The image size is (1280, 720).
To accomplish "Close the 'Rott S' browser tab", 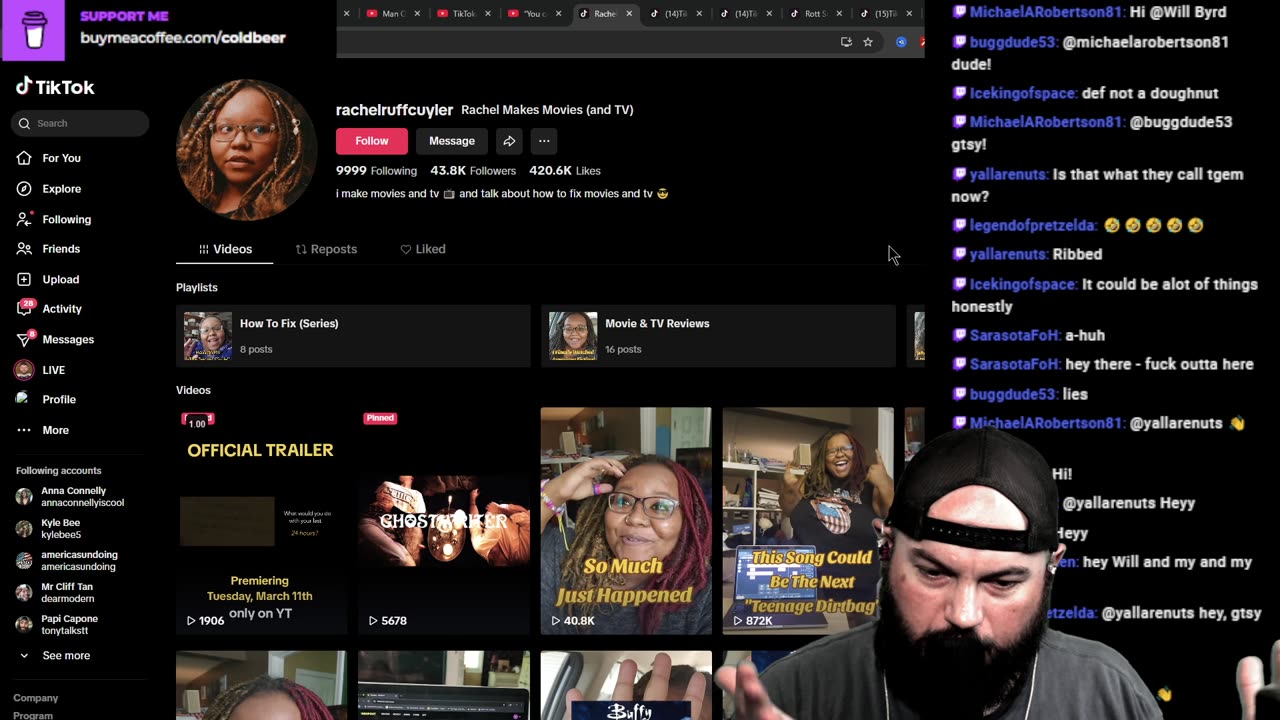I will [x=839, y=14].
